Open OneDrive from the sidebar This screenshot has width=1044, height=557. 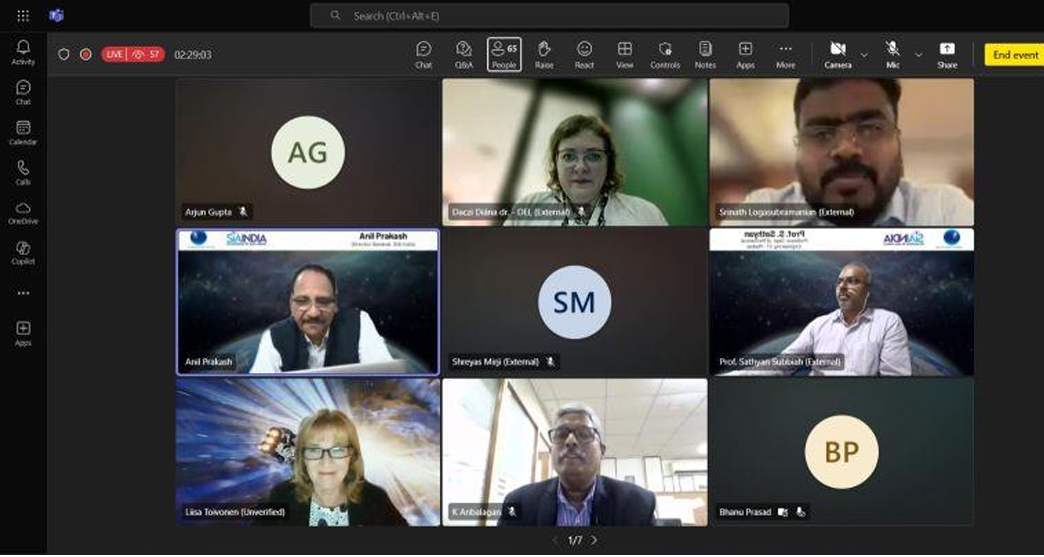(23, 212)
